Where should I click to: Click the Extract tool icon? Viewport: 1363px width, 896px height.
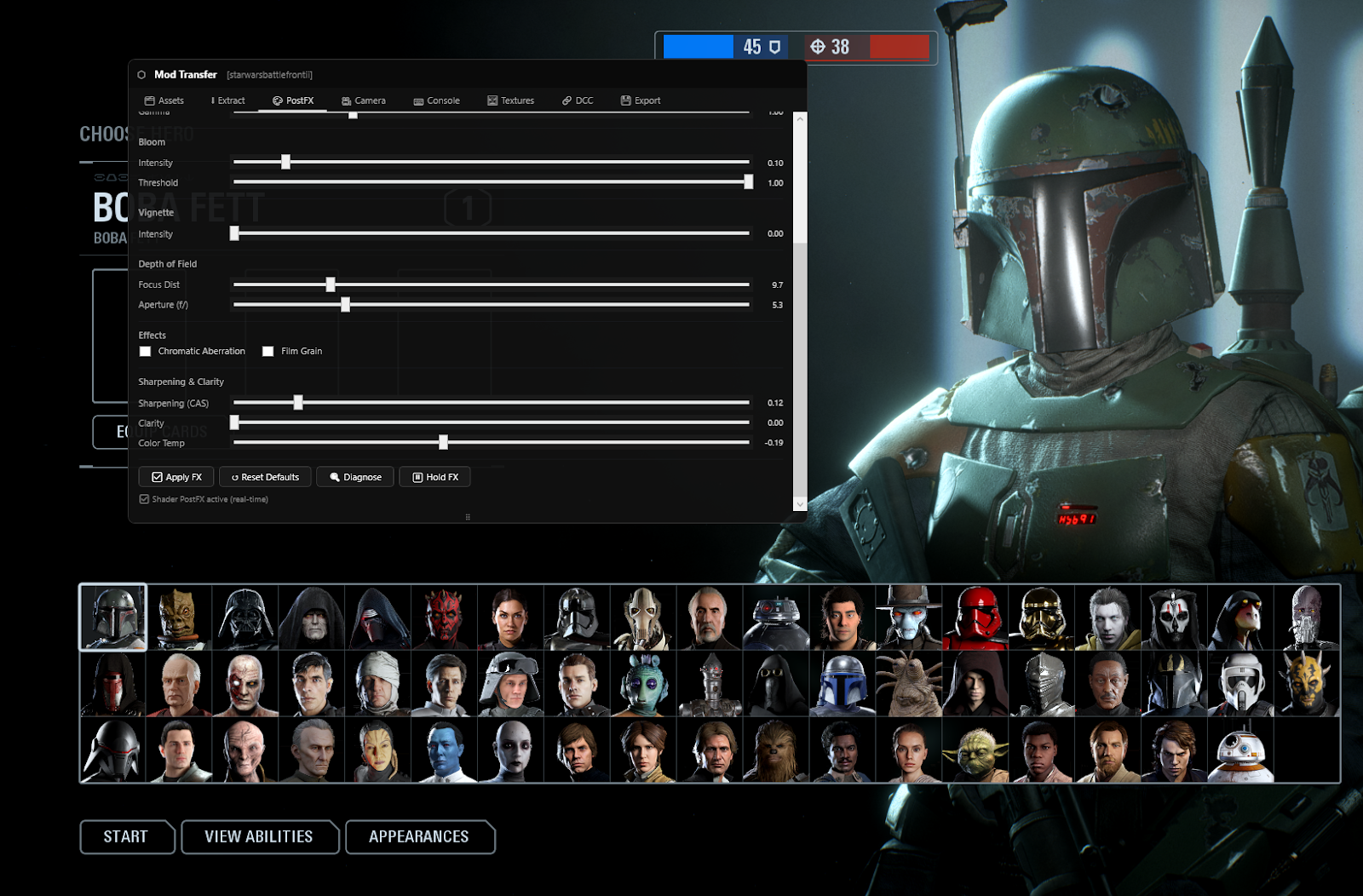coord(214,101)
